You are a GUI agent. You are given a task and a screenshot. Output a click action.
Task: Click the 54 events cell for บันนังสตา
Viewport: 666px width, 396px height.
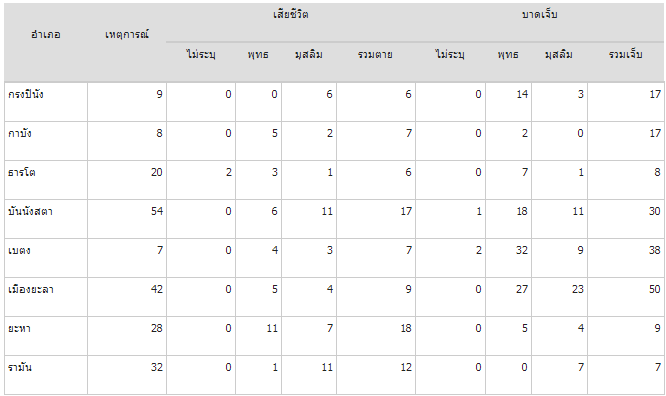[127, 219]
